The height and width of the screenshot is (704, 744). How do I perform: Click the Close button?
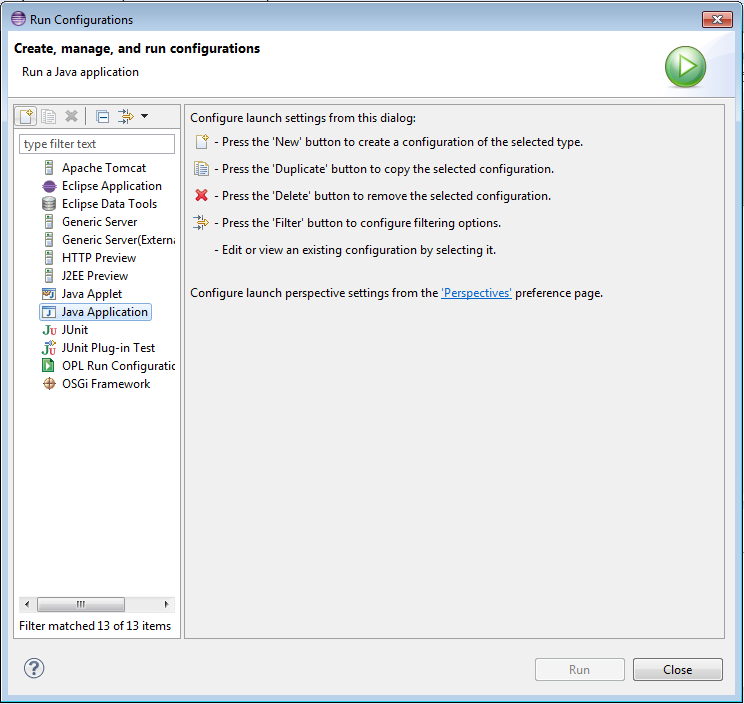[x=677, y=670]
